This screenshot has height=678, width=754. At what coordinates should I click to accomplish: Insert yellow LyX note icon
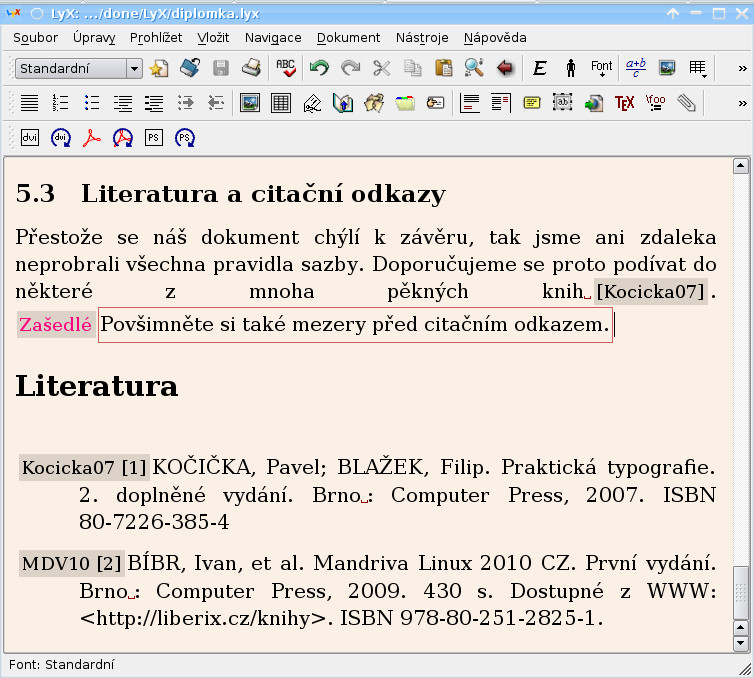point(531,103)
